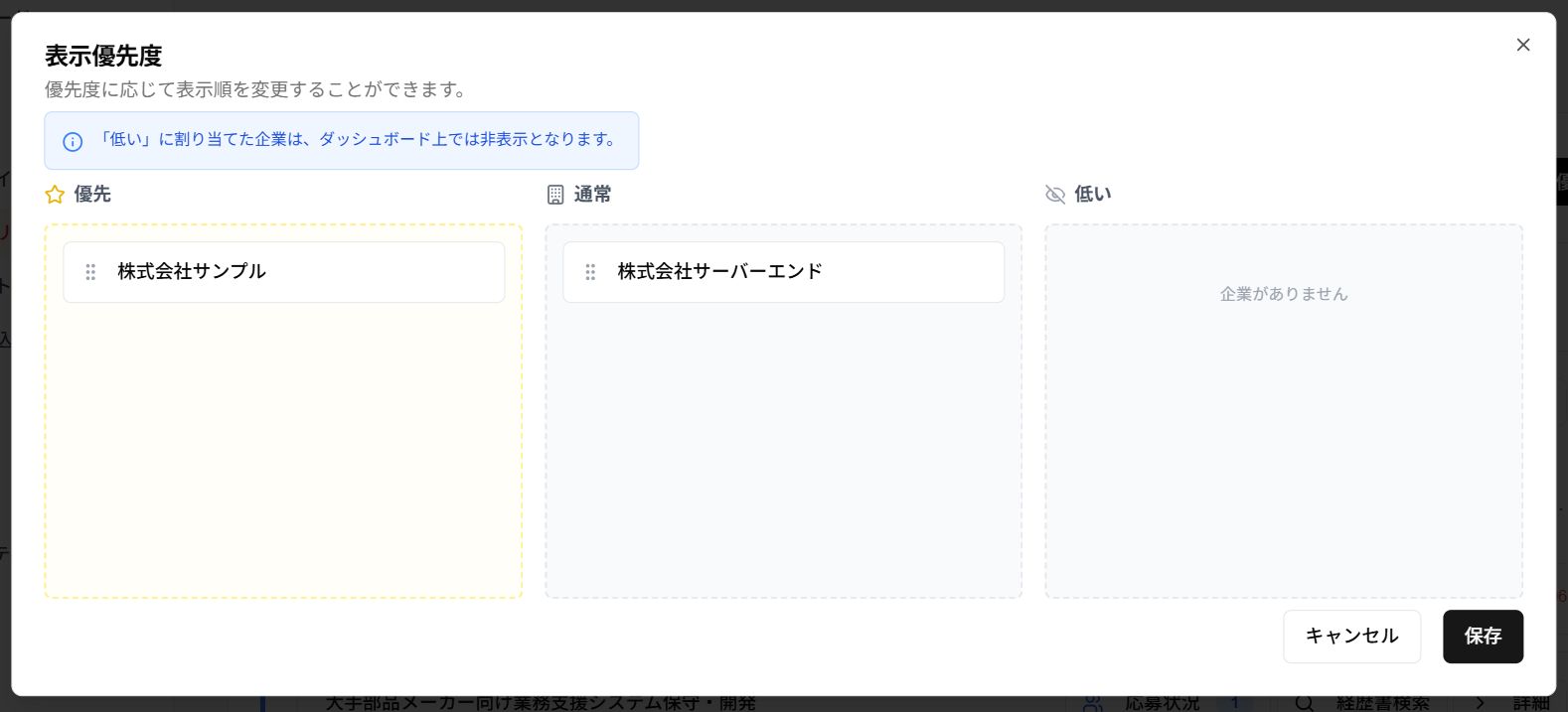Viewport: 1568px width, 712px height.
Task: Select the 株式会社サーバーエンド company card
Action: pyautogui.click(x=783, y=272)
